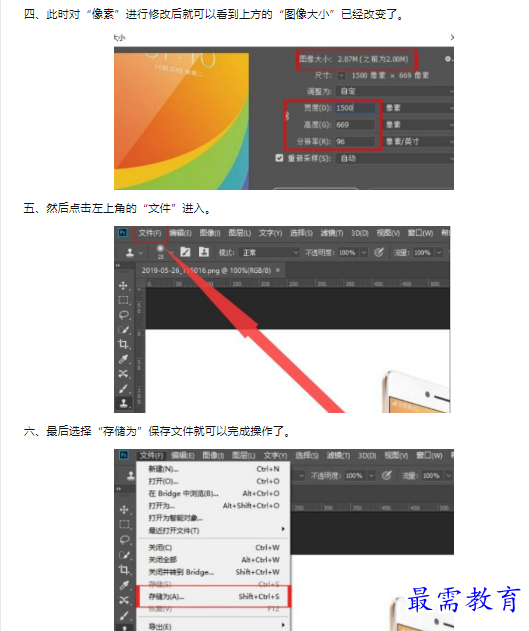Click the flow 100% field in the middle screenshot
This screenshot has height=631, width=529.
click(422, 253)
